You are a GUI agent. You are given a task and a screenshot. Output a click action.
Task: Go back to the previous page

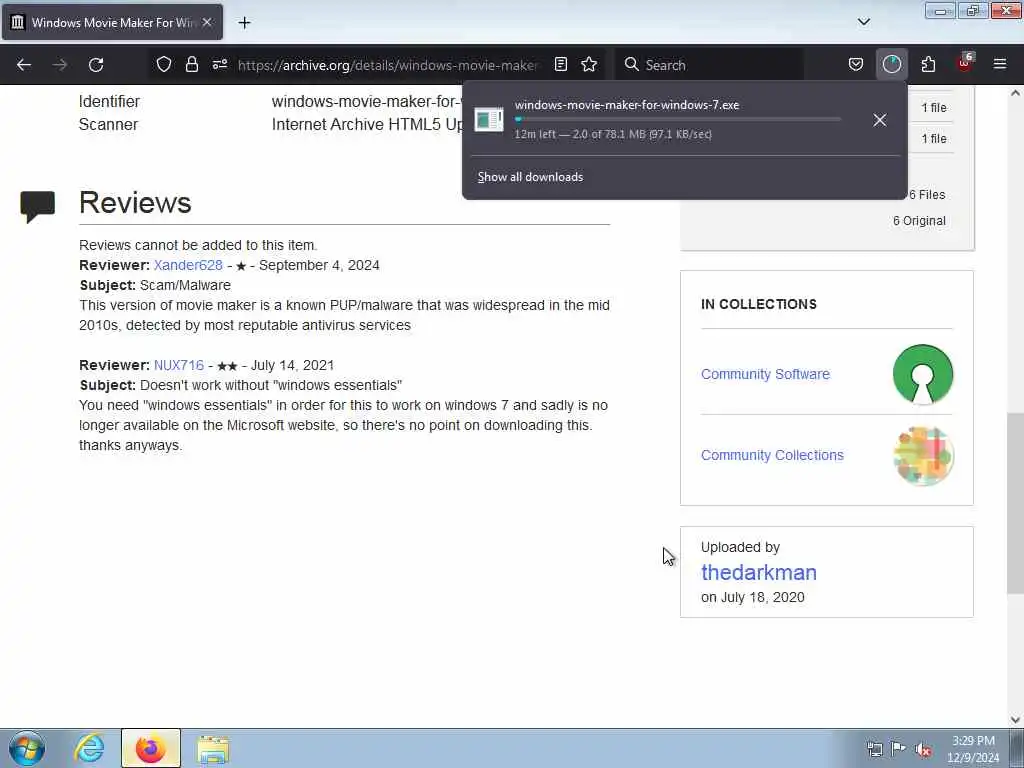tap(24, 65)
